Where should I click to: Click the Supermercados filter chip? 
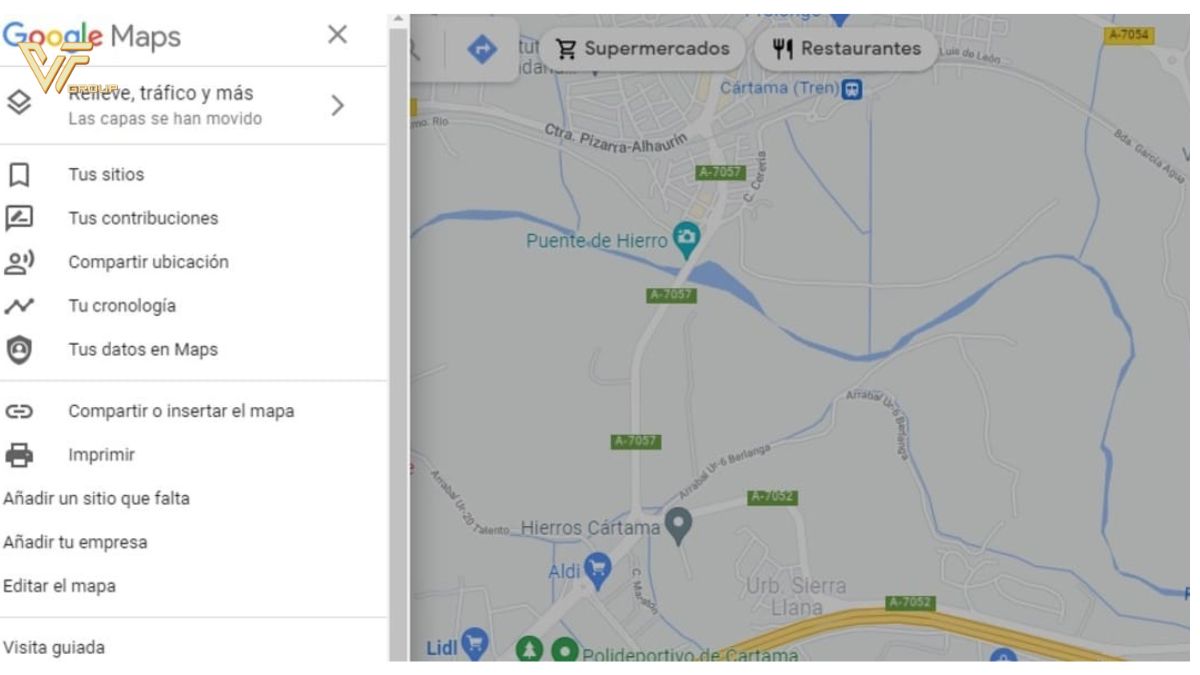(645, 48)
